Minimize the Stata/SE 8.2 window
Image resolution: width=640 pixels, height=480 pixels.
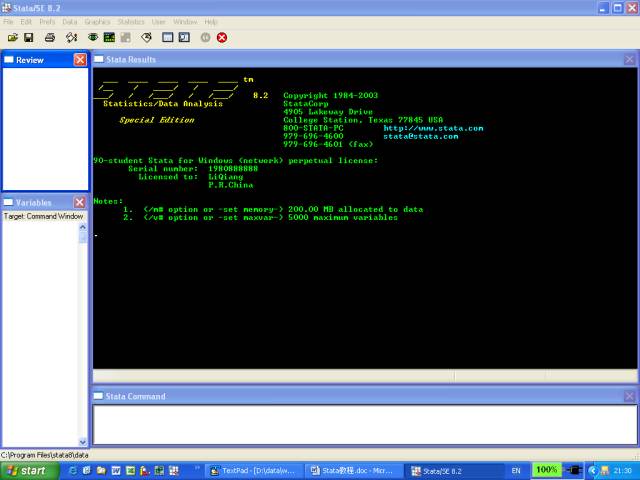(x=603, y=8)
